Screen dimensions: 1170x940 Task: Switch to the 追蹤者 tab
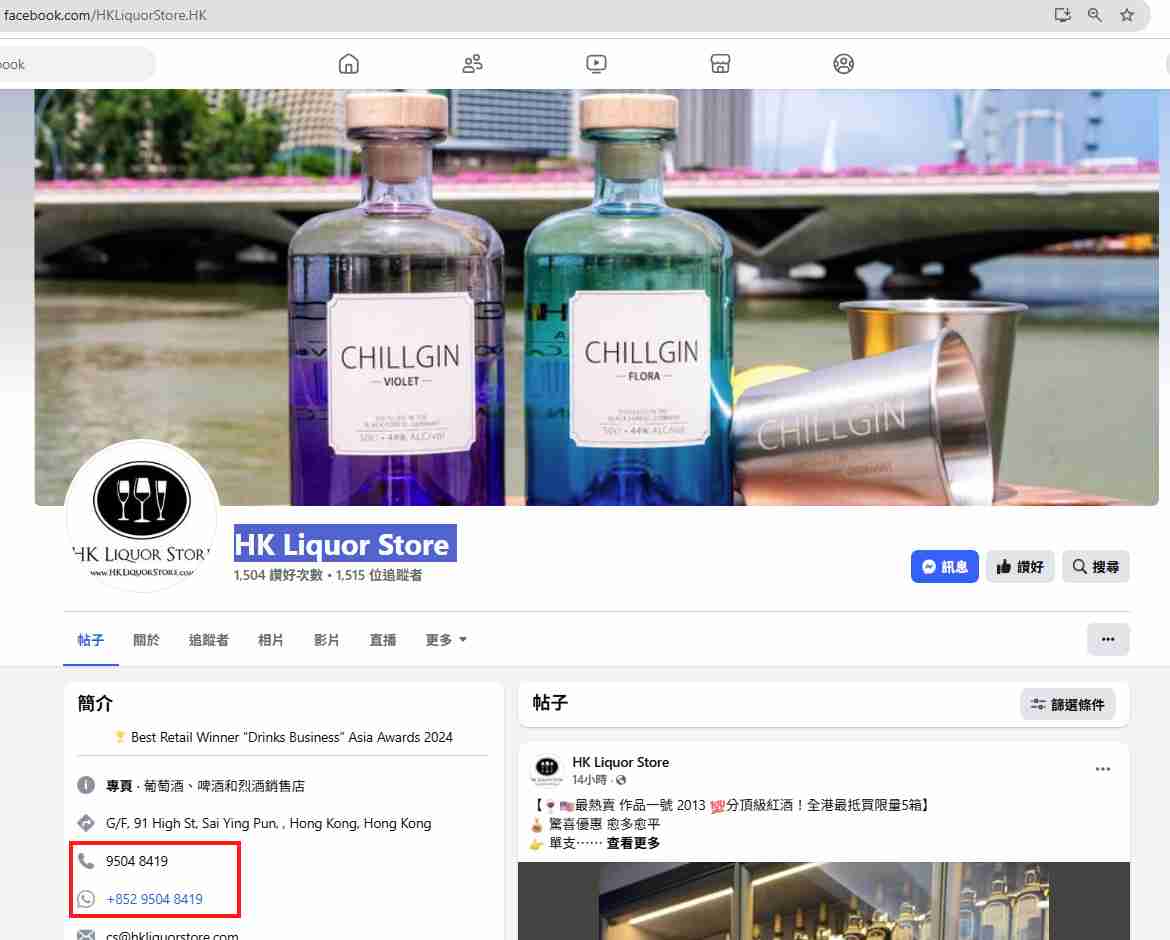[x=208, y=640]
